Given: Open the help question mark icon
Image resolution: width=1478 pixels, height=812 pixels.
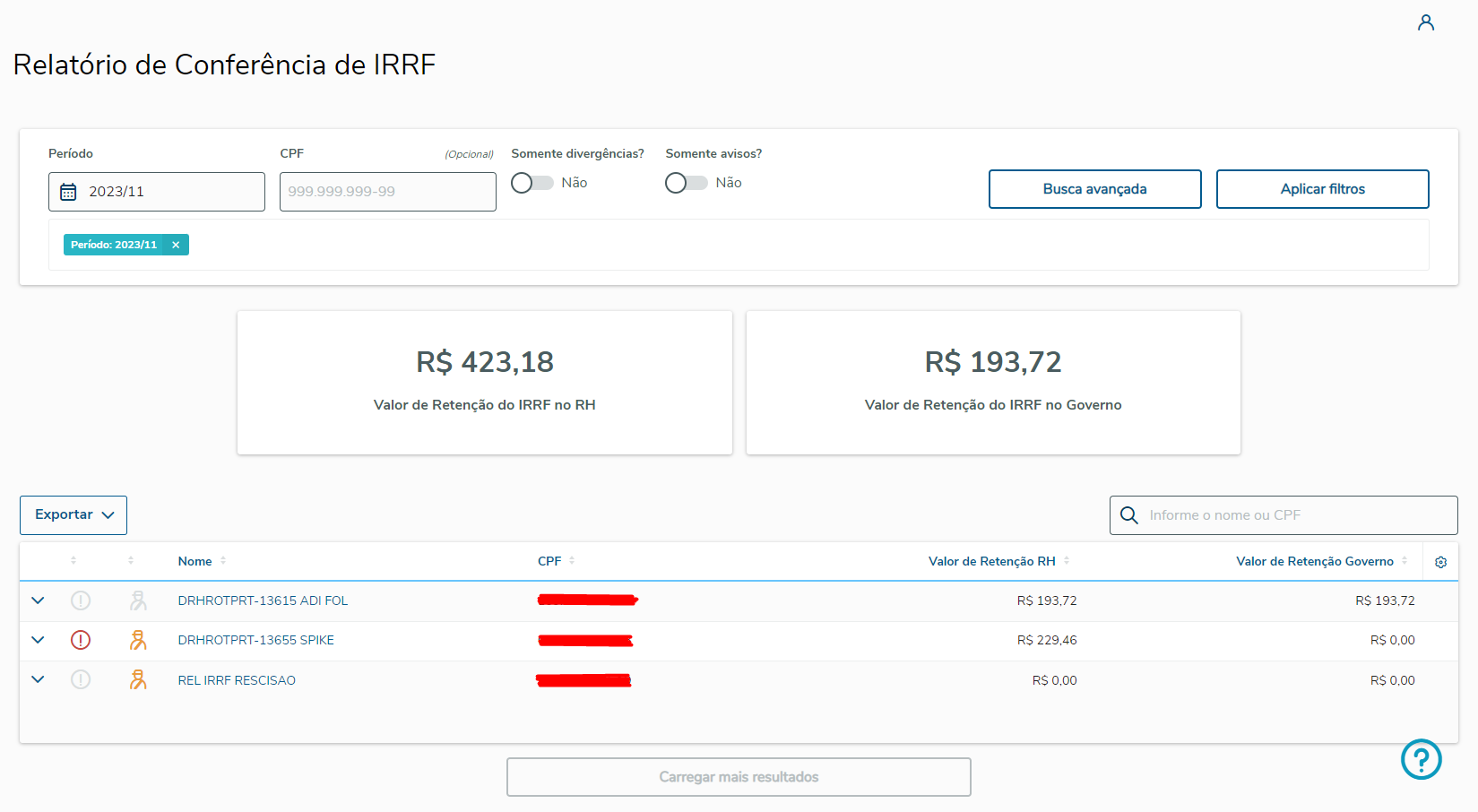Looking at the screenshot, I should (x=1421, y=759).
